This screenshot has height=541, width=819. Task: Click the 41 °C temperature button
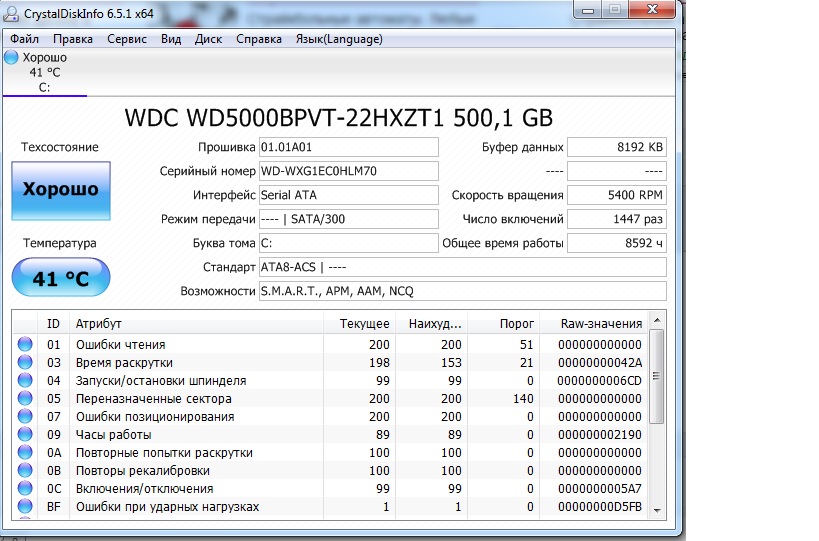[61, 277]
